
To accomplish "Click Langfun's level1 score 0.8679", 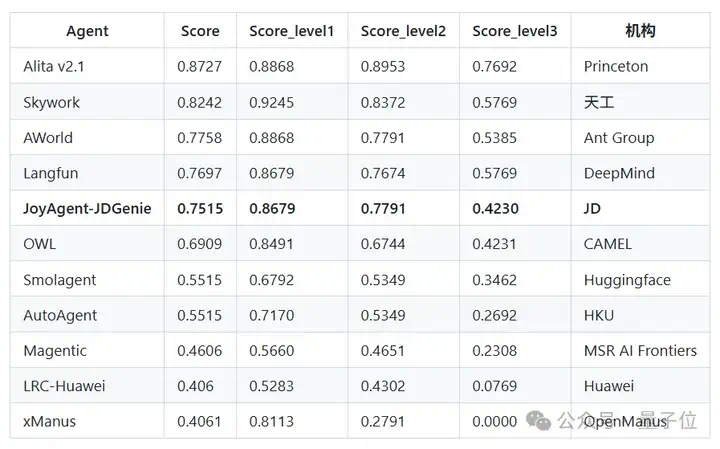I will pyautogui.click(x=271, y=173).
